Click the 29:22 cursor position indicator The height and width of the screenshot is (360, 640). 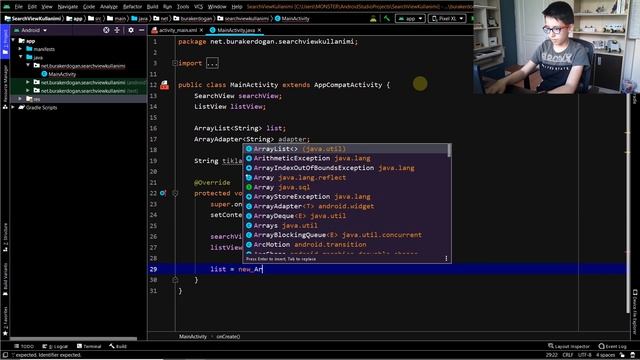point(551,355)
